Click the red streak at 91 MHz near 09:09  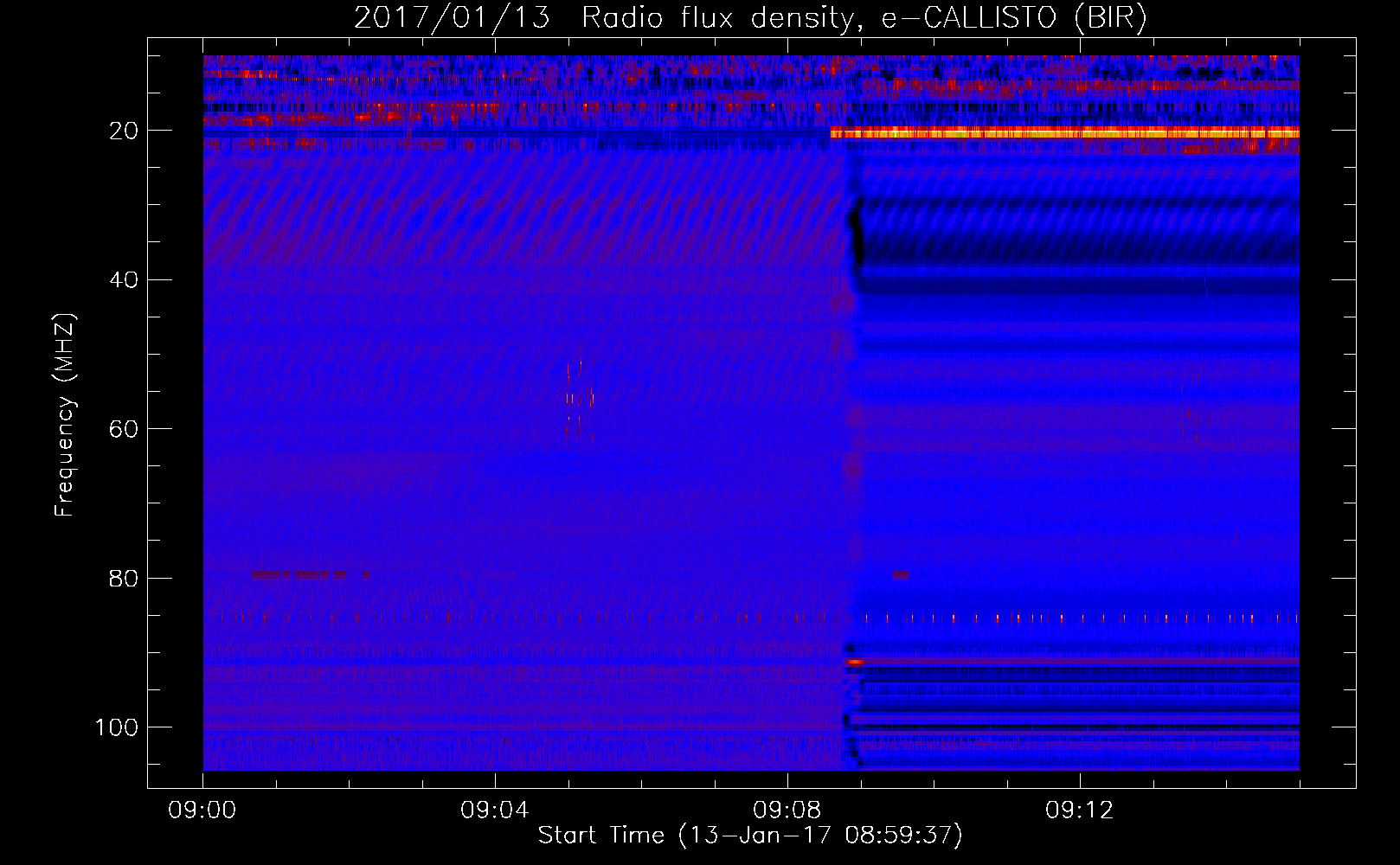[855, 662]
